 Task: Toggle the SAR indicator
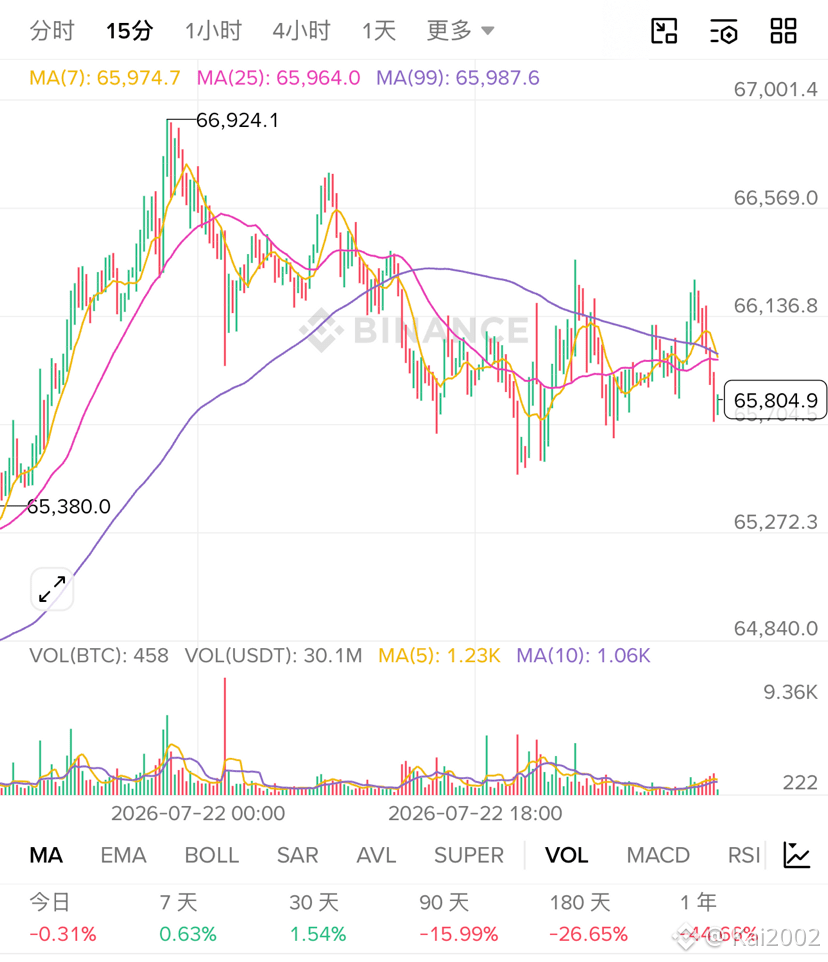[x=297, y=855]
